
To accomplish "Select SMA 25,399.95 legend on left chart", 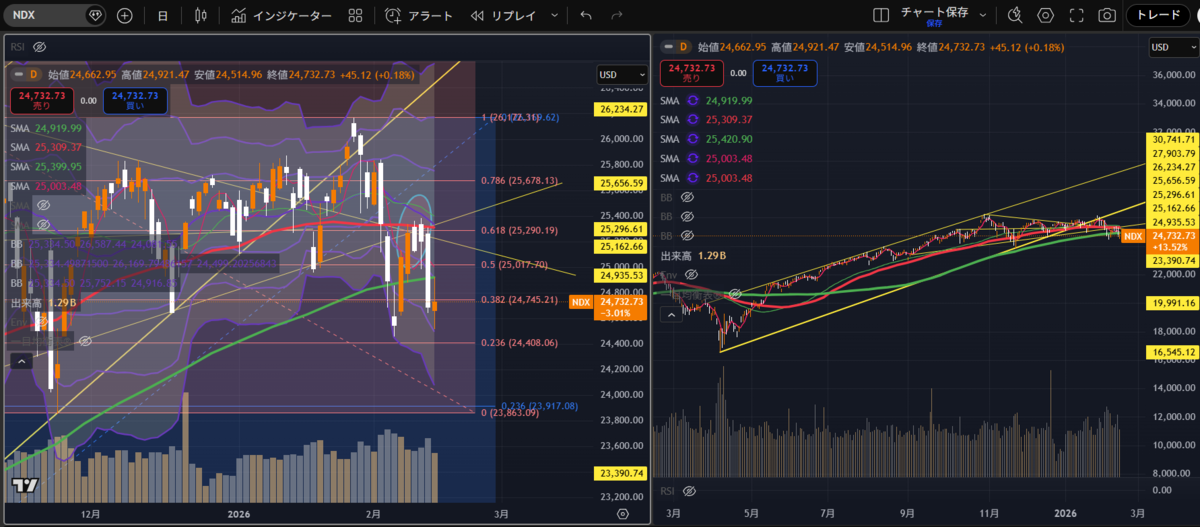I will [x=46, y=167].
